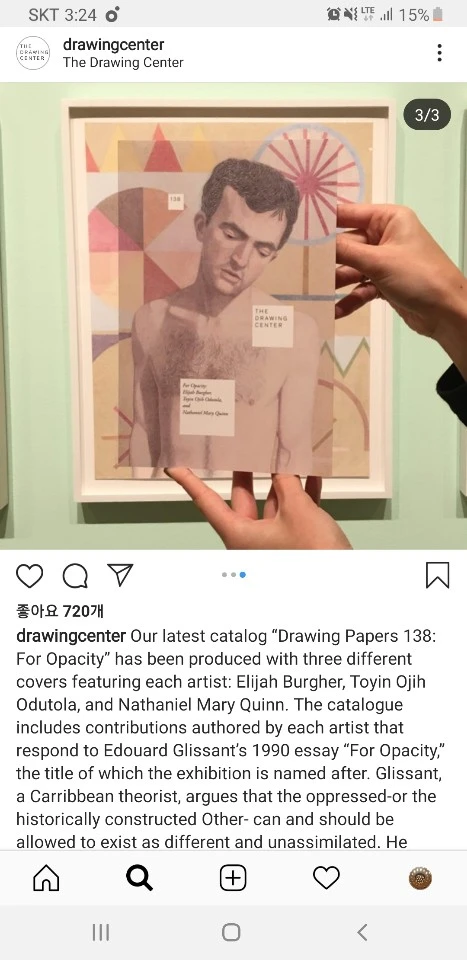Go to Home feed tab
The image size is (467, 960).
[47, 879]
